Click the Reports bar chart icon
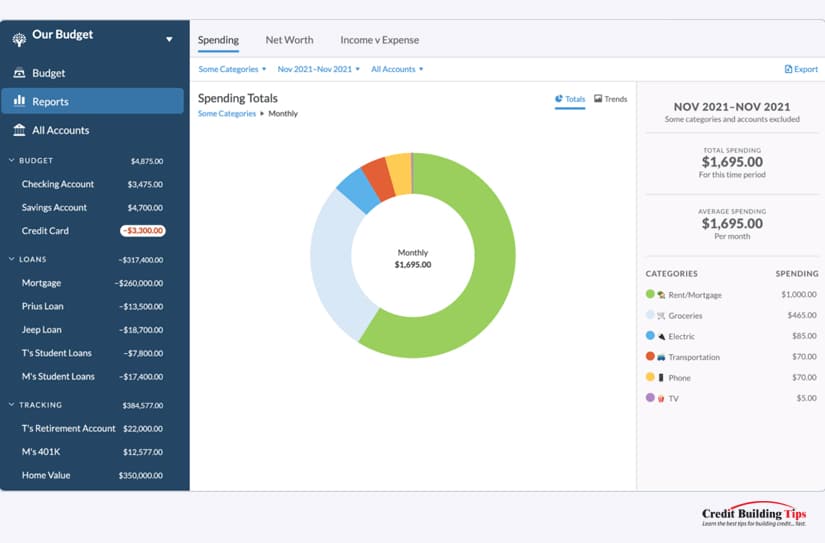Image resolution: width=825 pixels, height=543 pixels. pyautogui.click(x=19, y=100)
